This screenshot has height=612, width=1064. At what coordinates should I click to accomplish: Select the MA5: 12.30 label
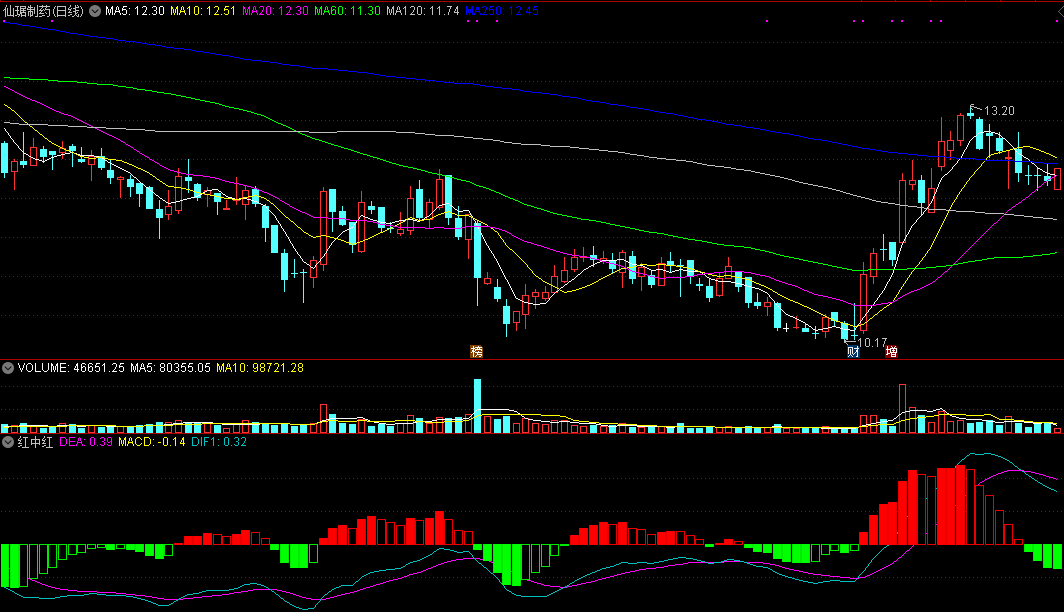click(134, 11)
